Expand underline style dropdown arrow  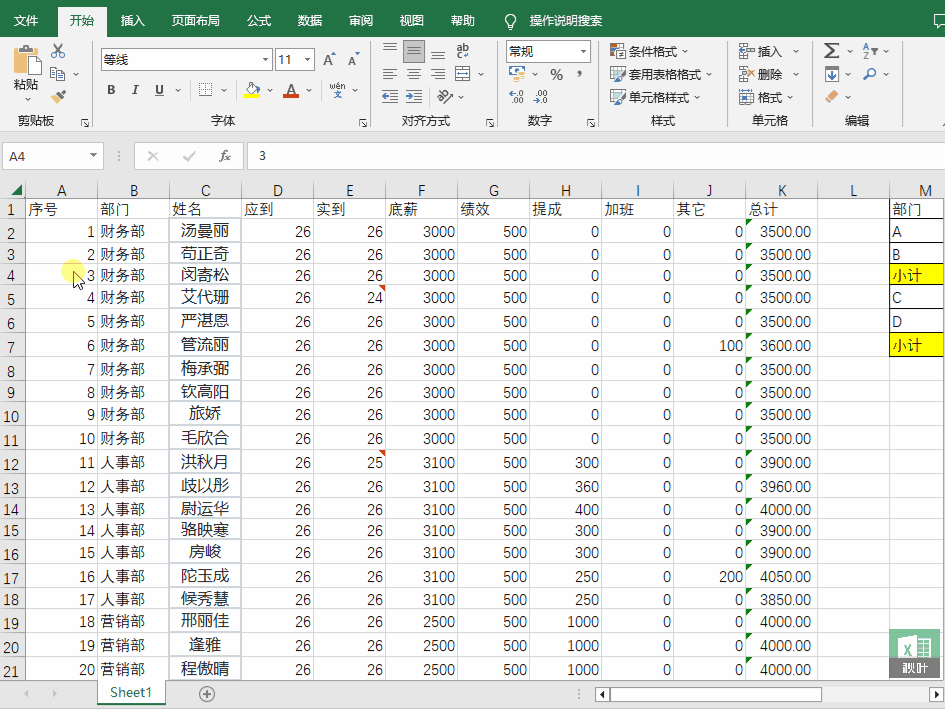tap(178, 90)
